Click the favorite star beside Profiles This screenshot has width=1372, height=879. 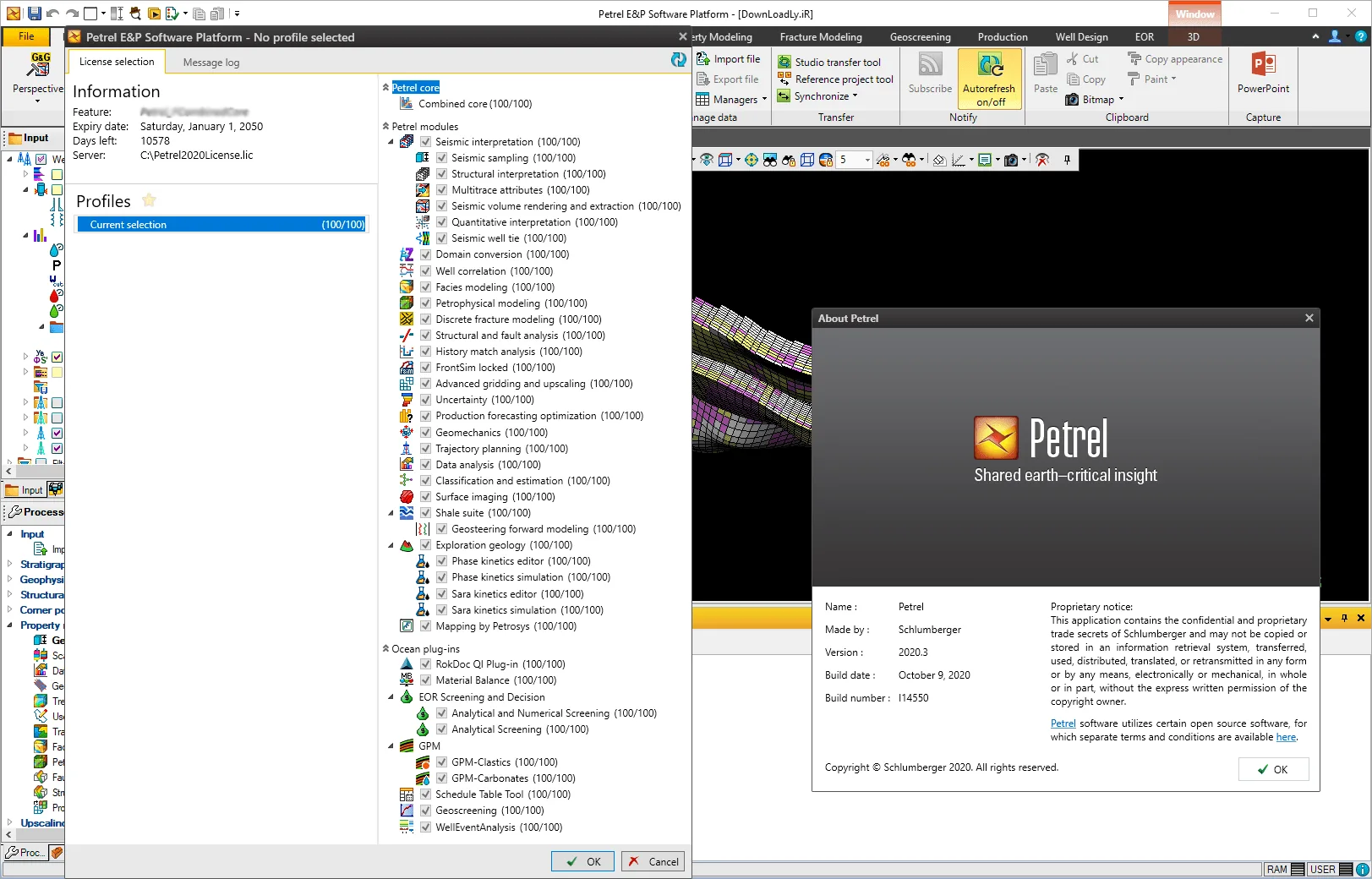tap(150, 200)
